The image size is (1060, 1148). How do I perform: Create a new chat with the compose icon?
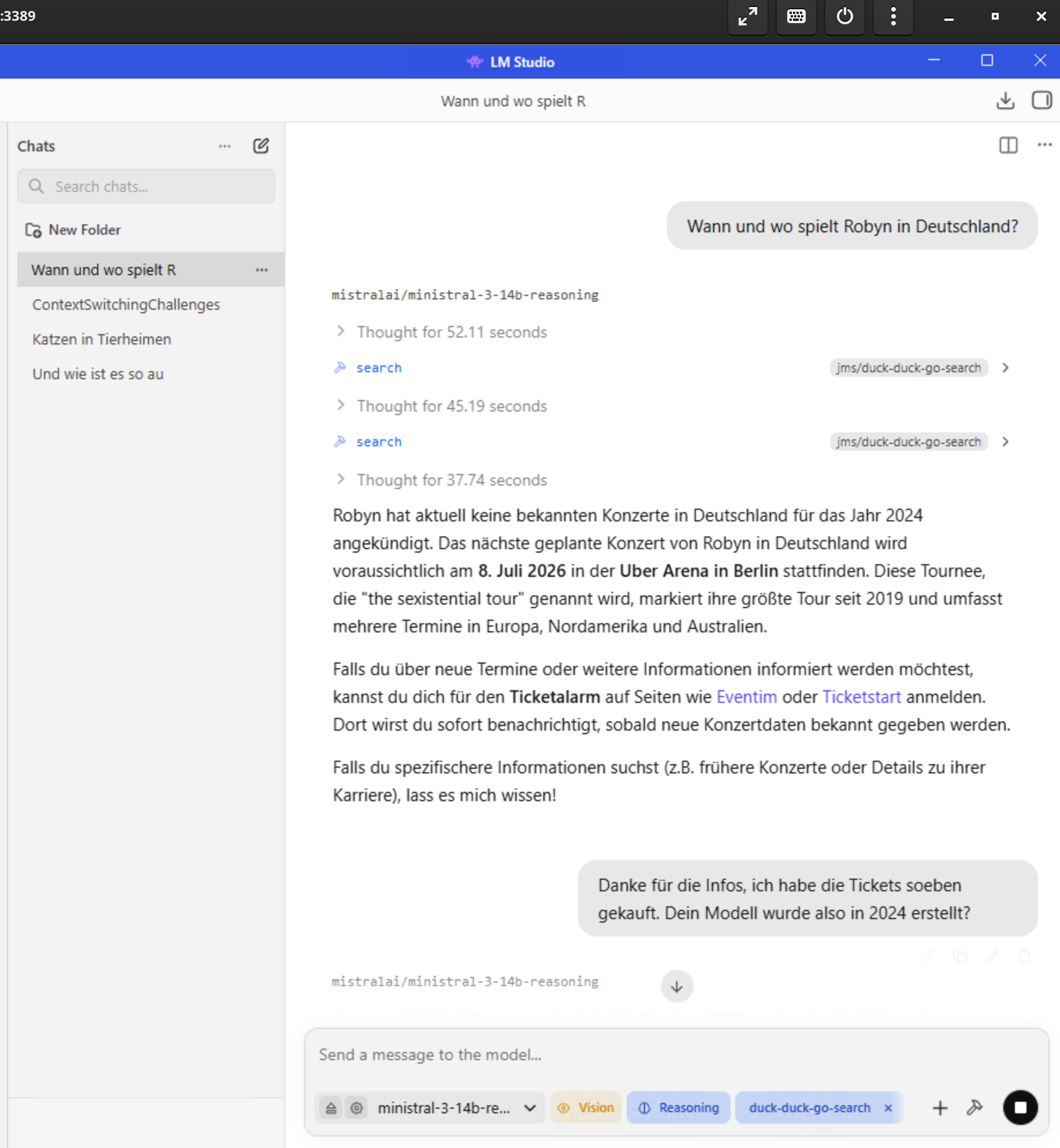pyautogui.click(x=261, y=146)
